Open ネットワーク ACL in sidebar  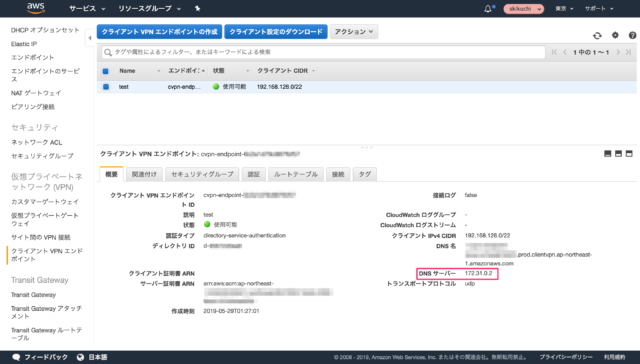(36, 142)
